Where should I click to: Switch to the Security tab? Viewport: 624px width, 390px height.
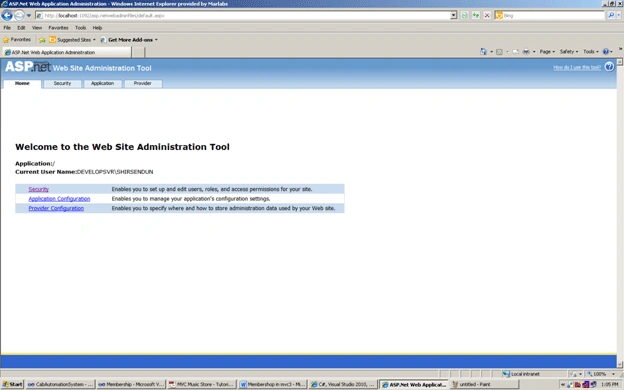click(x=62, y=84)
